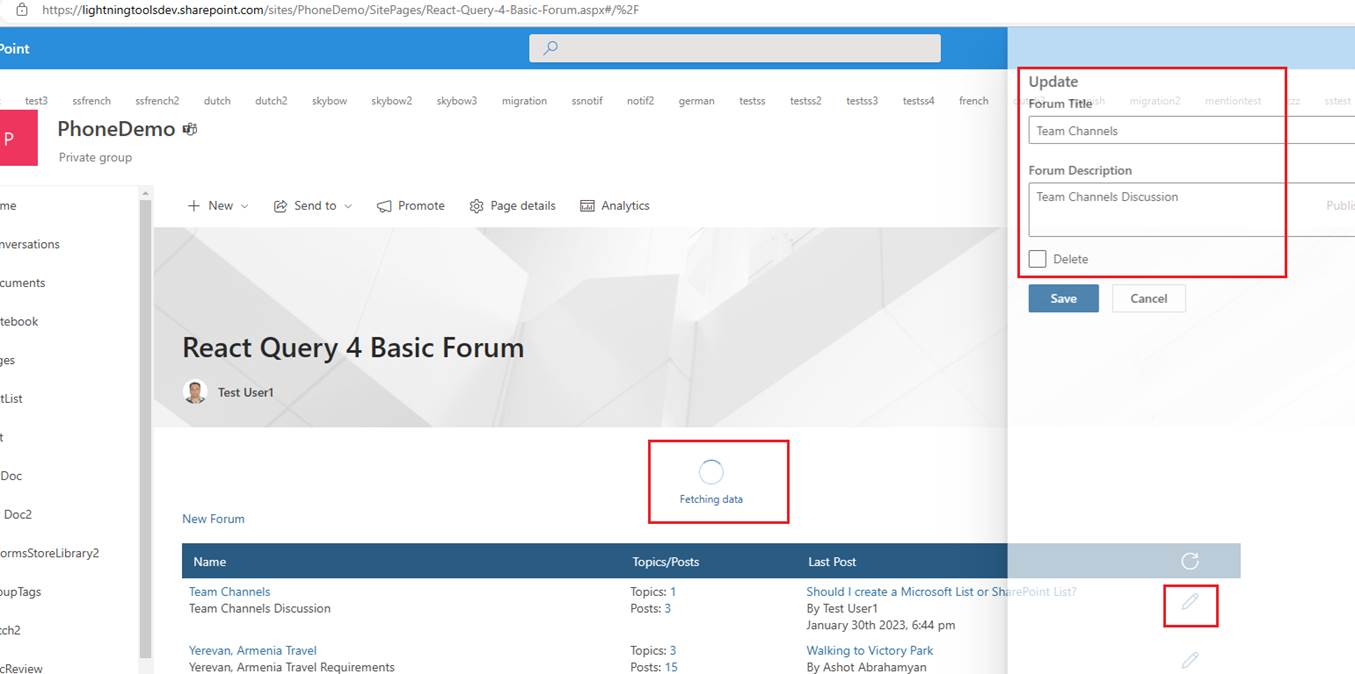Screen dimensions: 1355x674
Task: Click the Teams icon beside PhoneDemo title
Action: (189, 130)
